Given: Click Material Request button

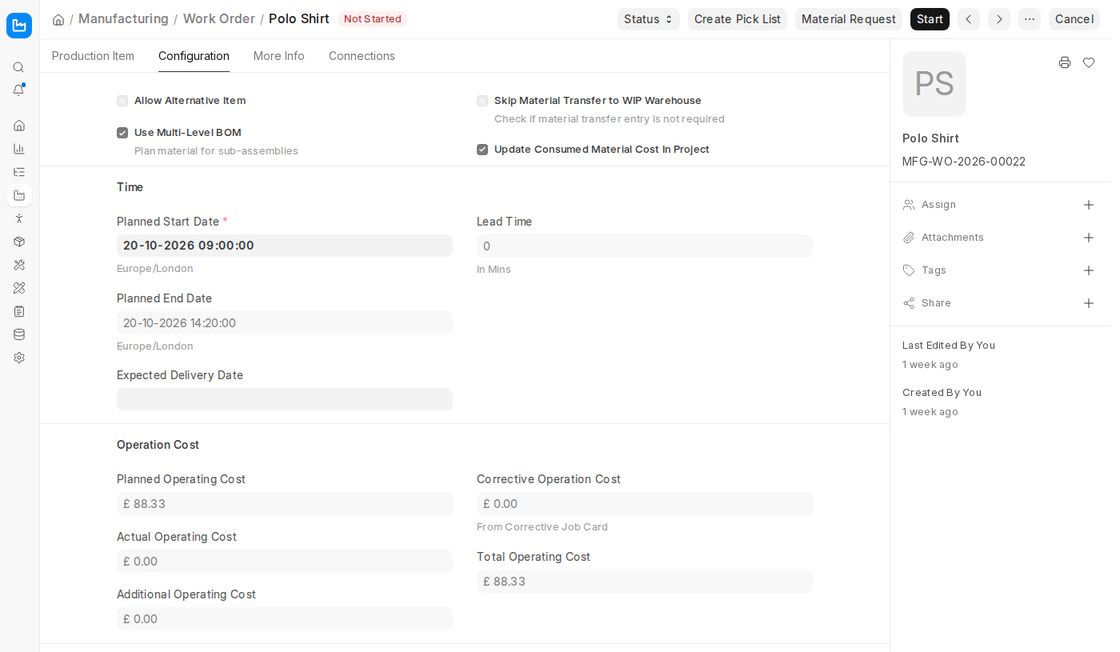Looking at the screenshot, I should point(849,19).
